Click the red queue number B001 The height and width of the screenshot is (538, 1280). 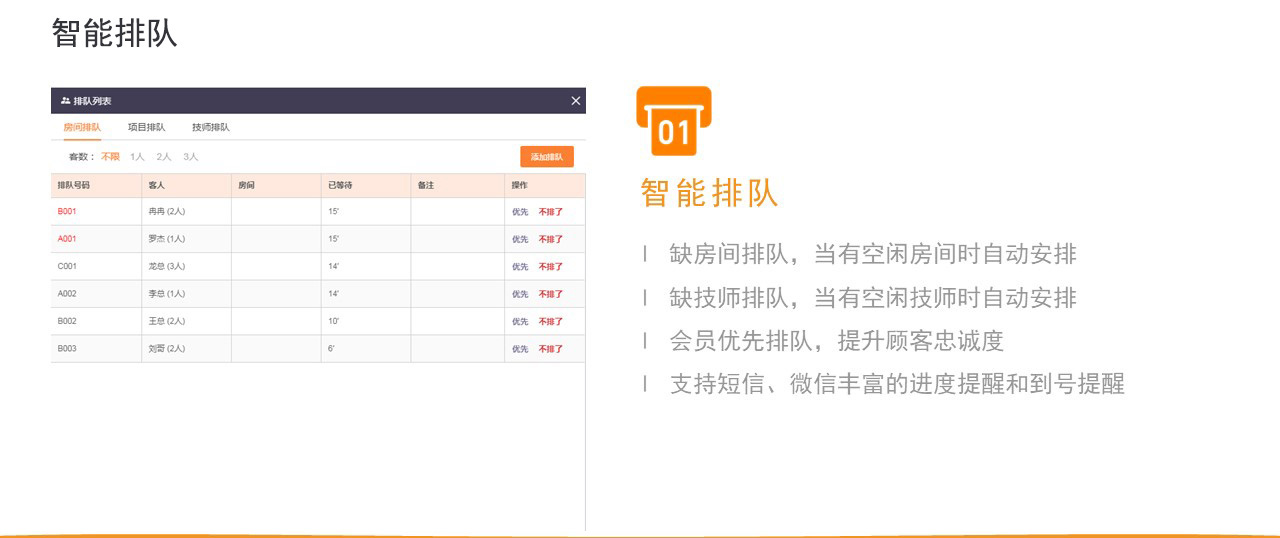(67, 212)
